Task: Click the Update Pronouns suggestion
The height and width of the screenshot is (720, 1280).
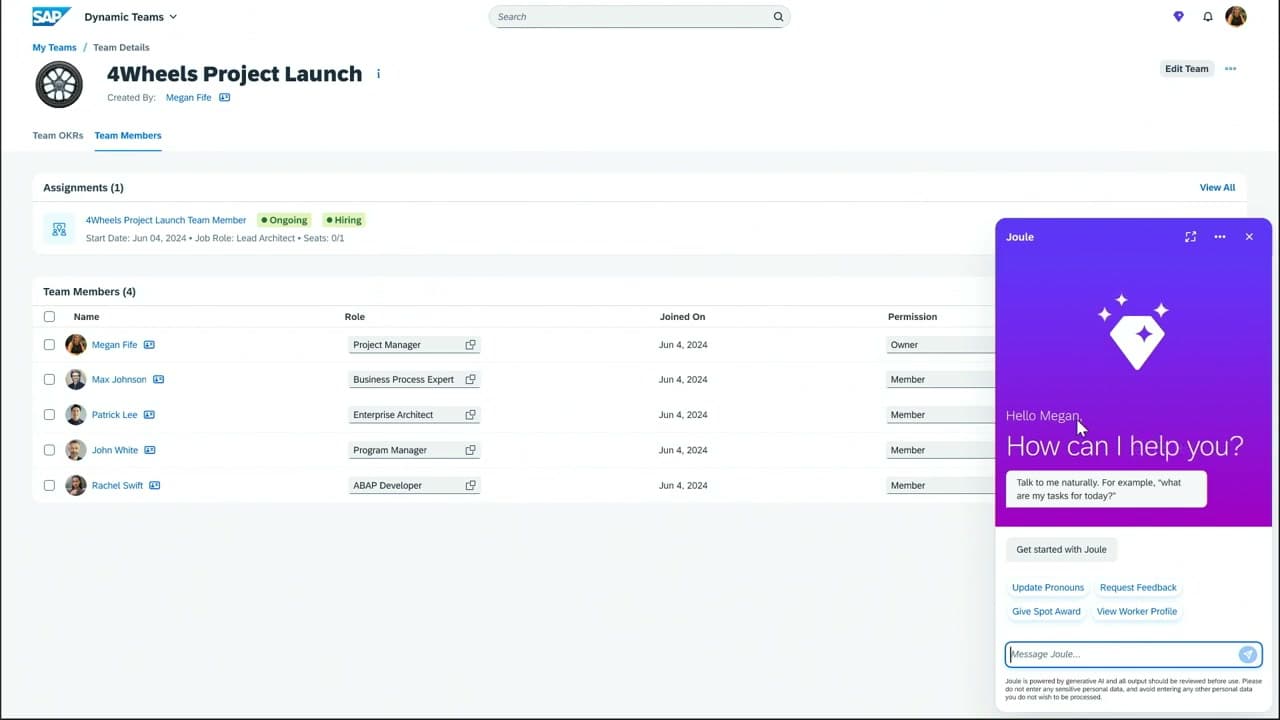Action: (x=1047, y=588)
